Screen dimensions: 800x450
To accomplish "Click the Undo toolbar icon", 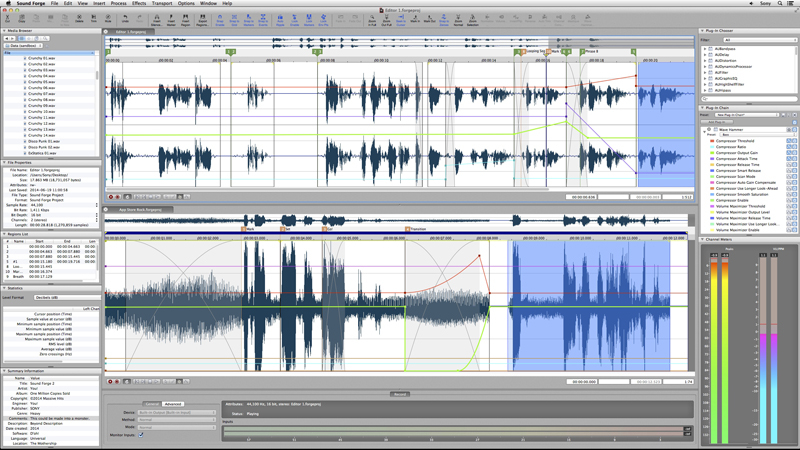I will pos(125,19).
